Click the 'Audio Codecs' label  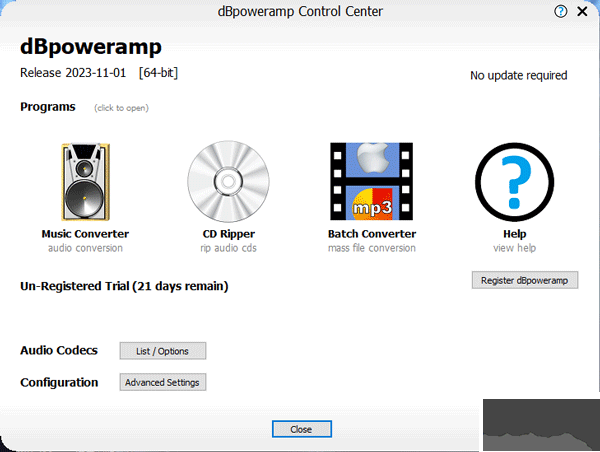59,351
